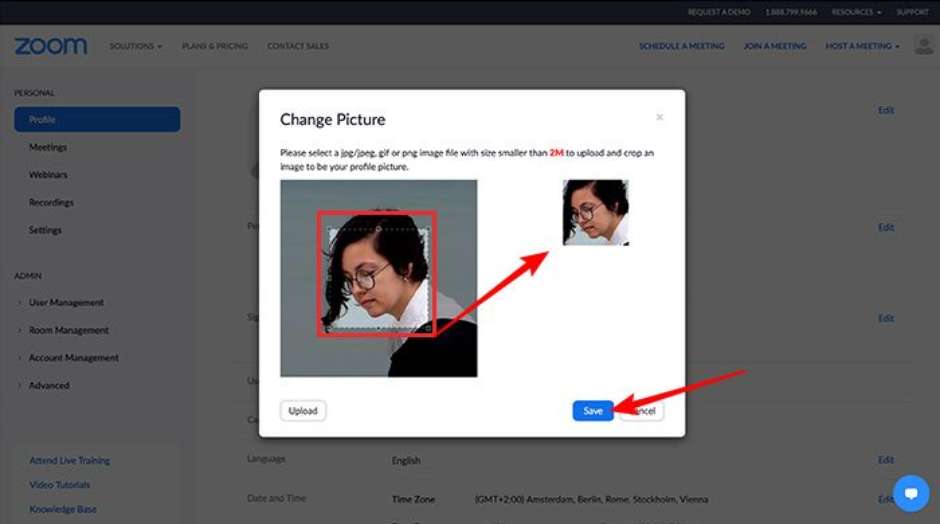Expand Account Management section
940x524 pixels.
(x=73, y=358)
